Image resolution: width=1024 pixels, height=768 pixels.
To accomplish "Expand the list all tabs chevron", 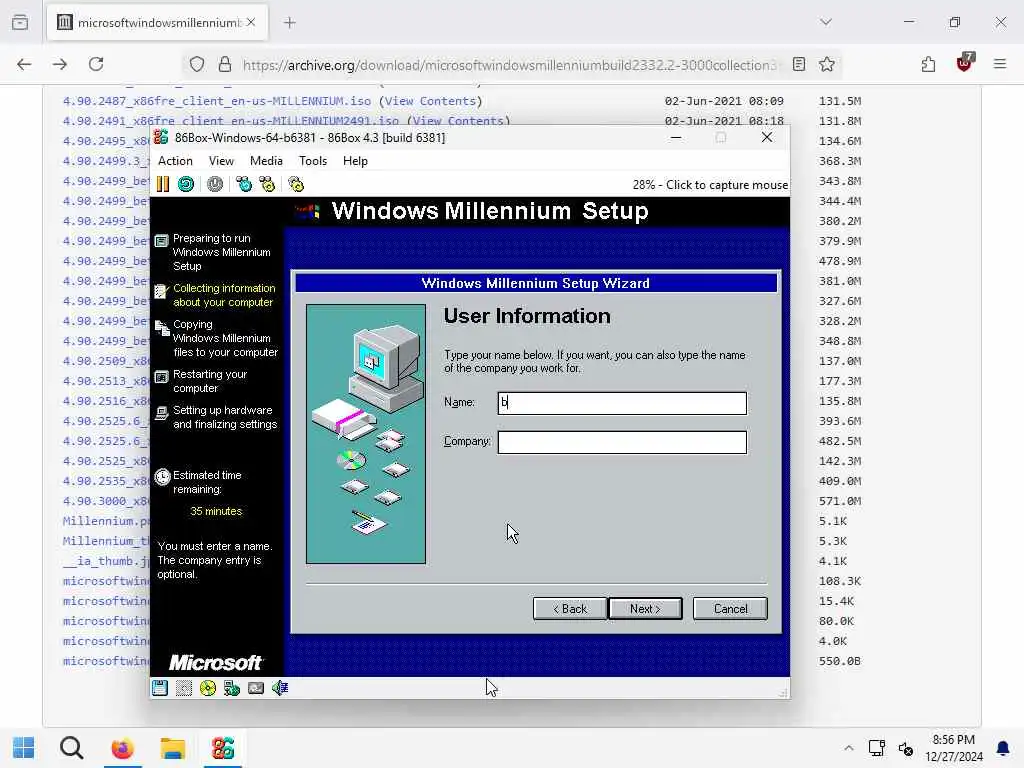I will coord(826,22).
